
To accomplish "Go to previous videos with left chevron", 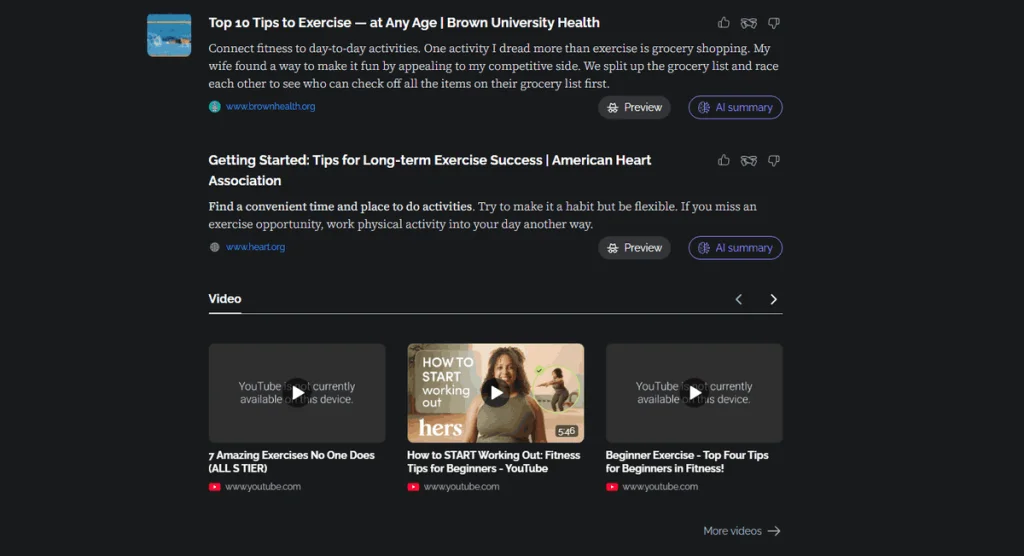I will point(739,299).
